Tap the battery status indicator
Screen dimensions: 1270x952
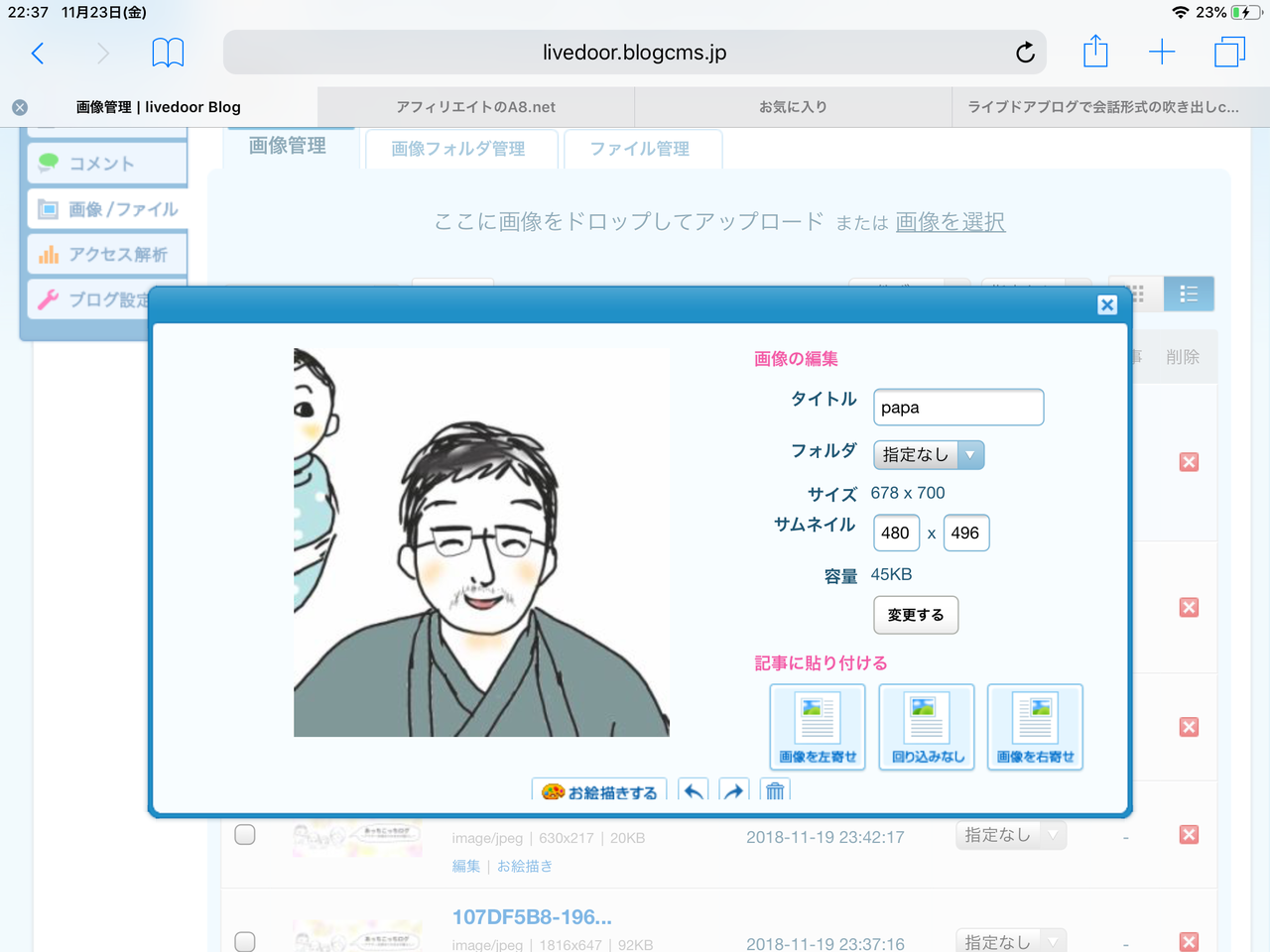pos(1246,12)
